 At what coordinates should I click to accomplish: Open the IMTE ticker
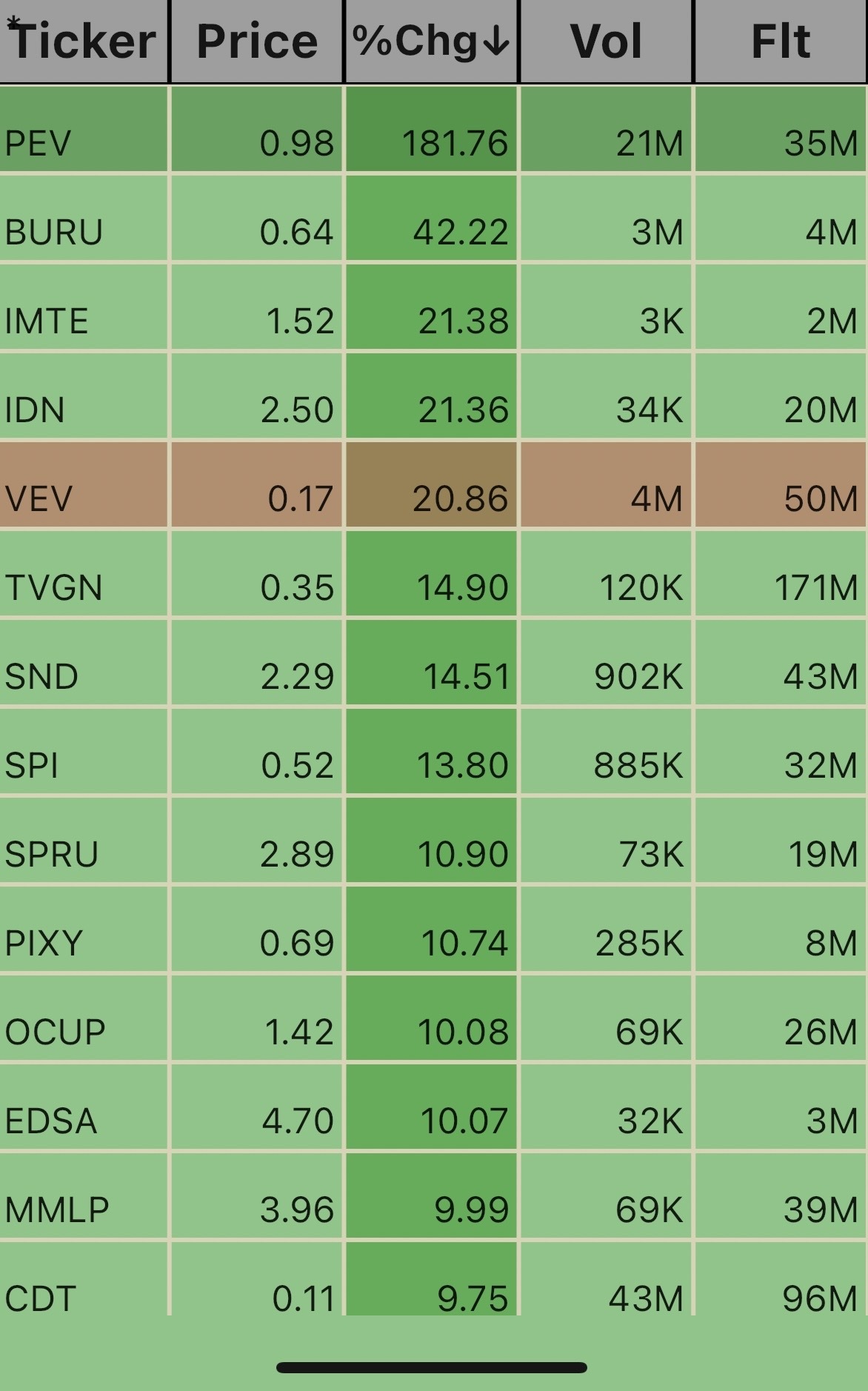47,321
